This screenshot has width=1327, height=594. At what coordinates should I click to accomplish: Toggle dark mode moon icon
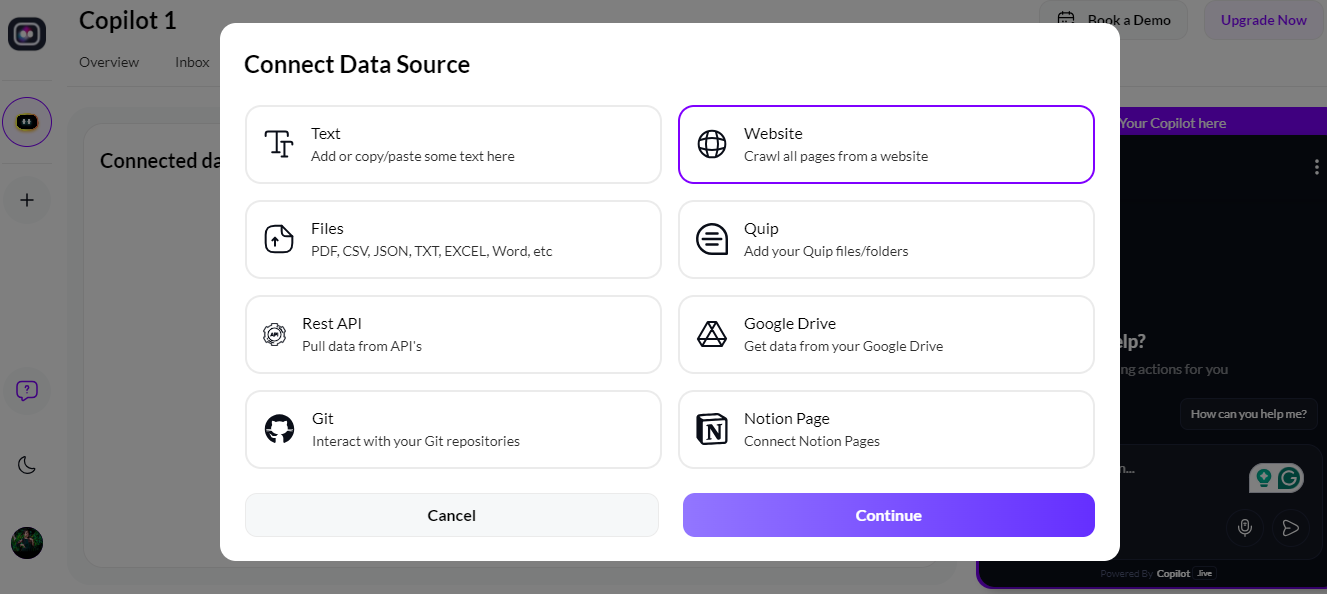pos(27,464)
